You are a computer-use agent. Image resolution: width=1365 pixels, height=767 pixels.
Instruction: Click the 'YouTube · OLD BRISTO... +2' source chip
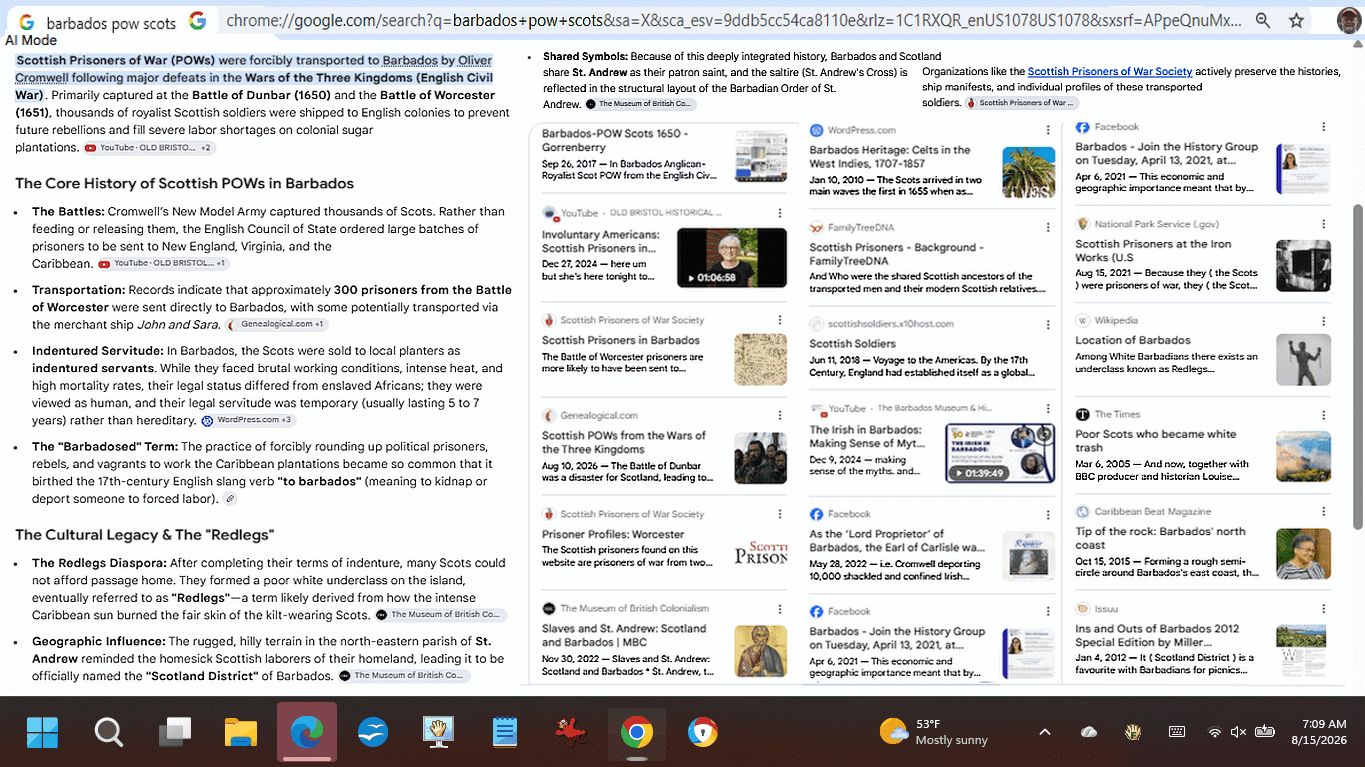[149, 148]
